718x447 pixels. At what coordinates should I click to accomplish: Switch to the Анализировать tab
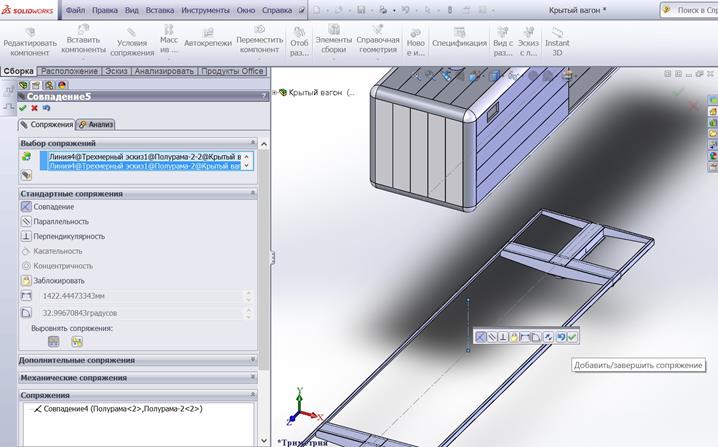pos(163,71)
